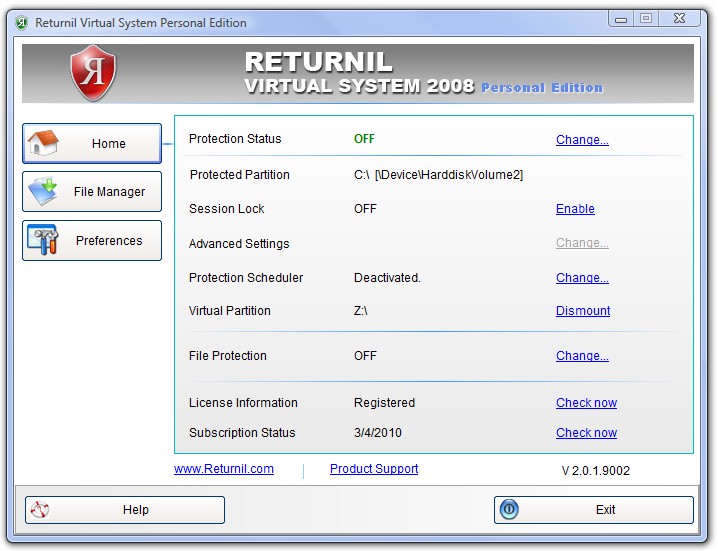Open the Home section
718x551 pixels.
[x=92, y=143]
